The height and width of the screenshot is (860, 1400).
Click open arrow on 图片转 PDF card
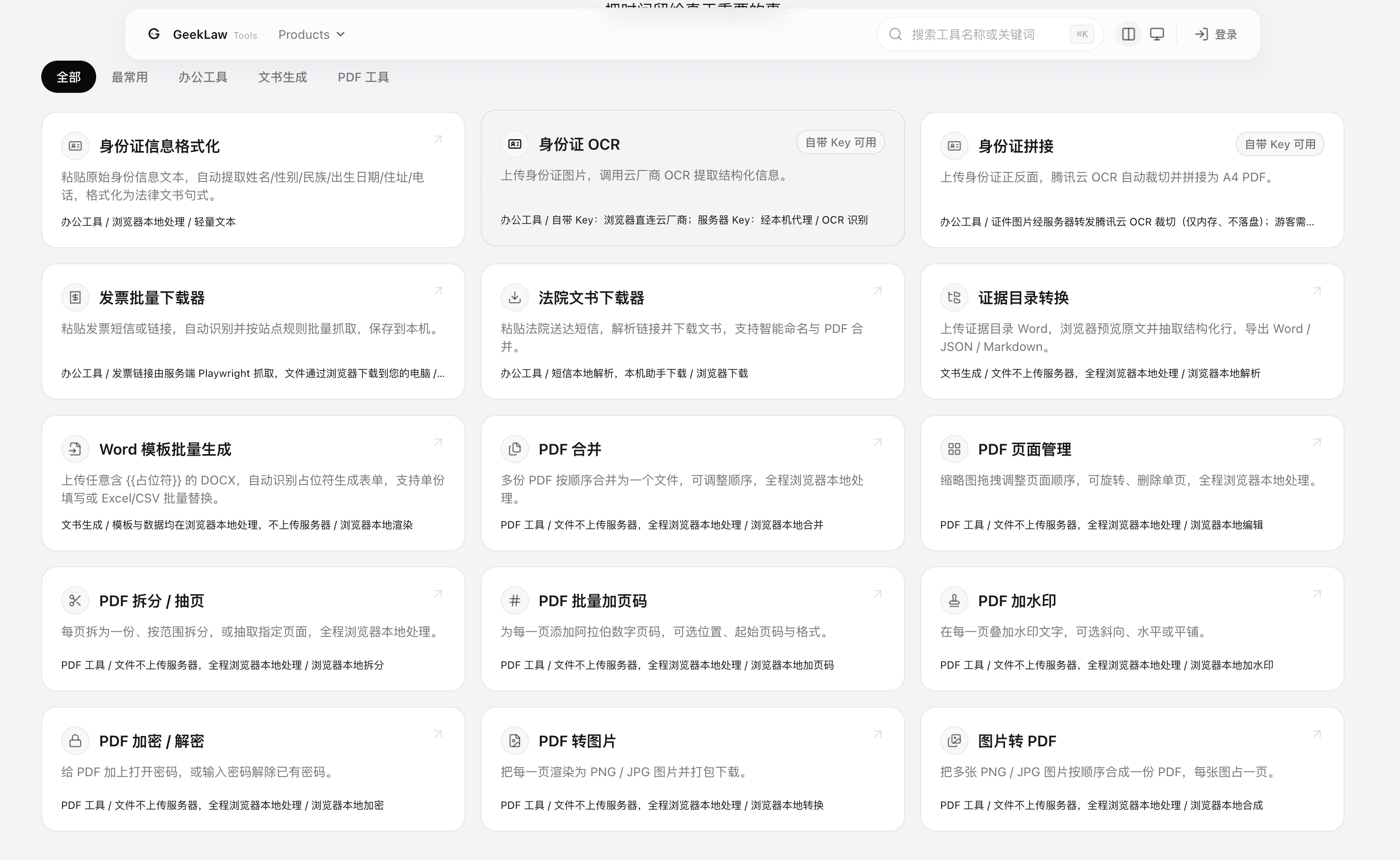tap(1317, 735)
